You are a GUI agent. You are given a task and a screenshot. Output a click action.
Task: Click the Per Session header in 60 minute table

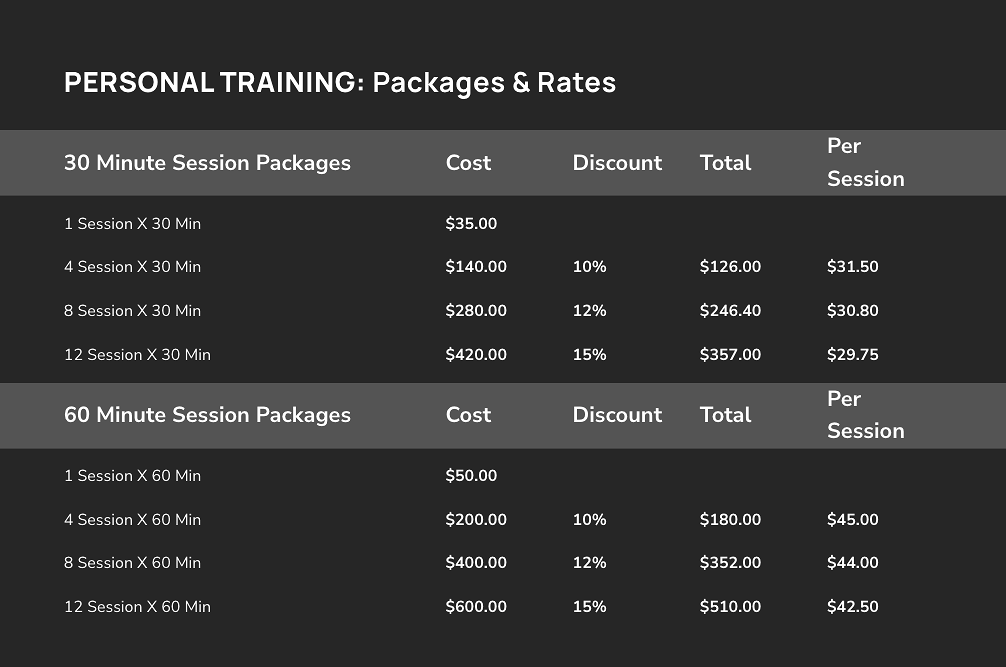(865, 415)
